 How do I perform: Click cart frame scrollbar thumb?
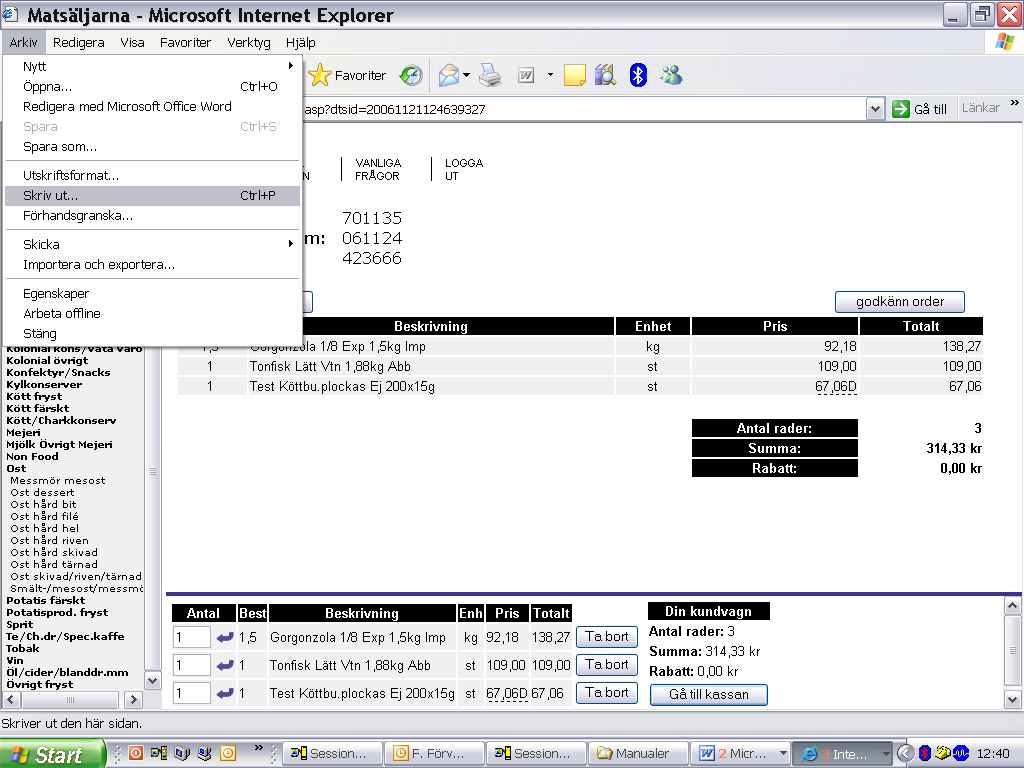pos(1012,649)
